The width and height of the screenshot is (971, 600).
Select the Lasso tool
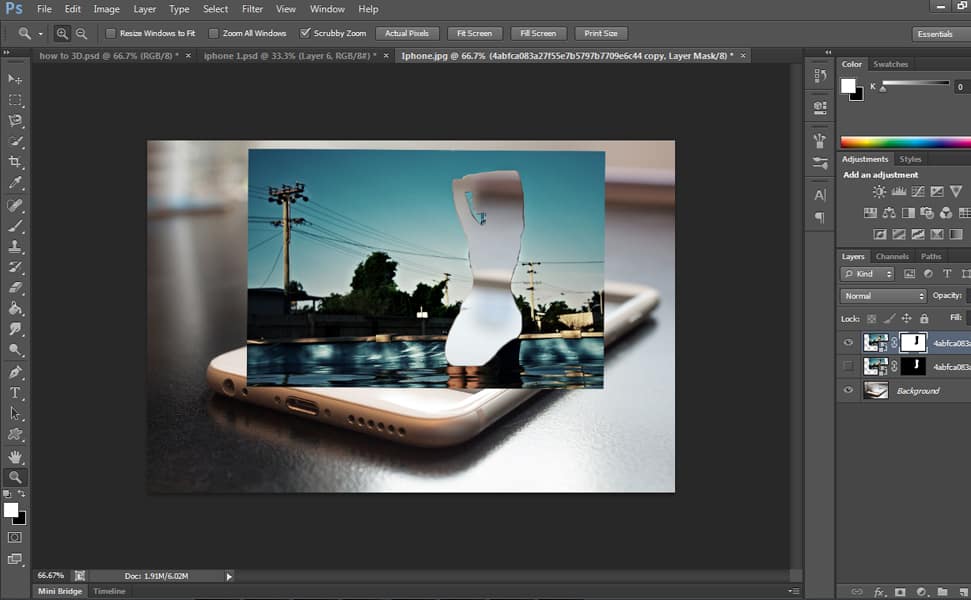pos(15,120)
